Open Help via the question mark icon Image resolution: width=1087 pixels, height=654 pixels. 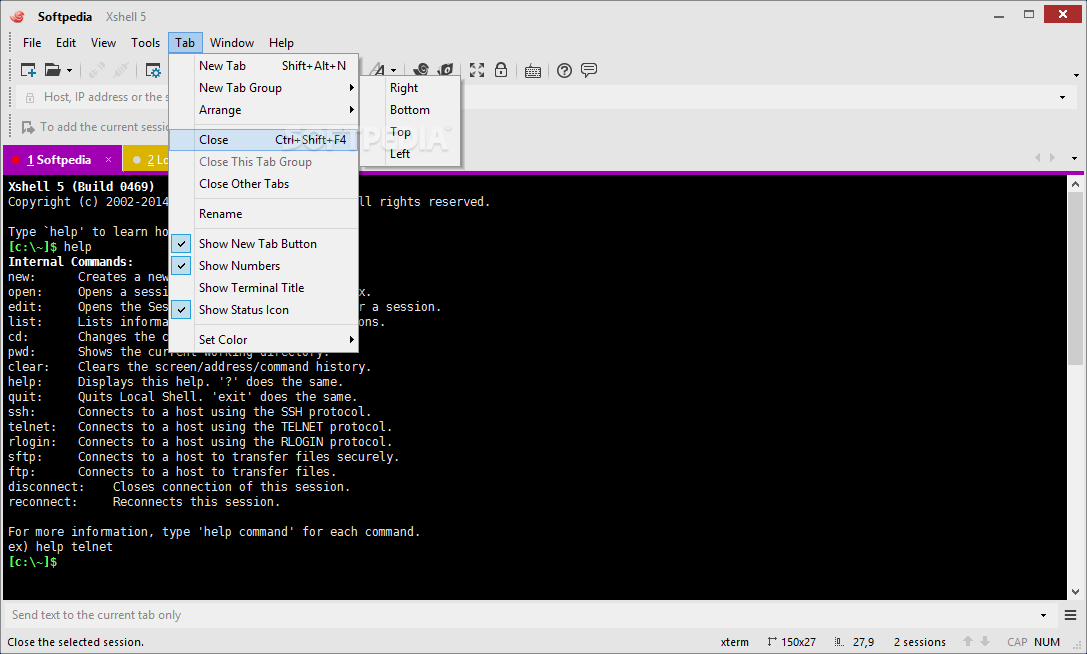tap(564, 70)
